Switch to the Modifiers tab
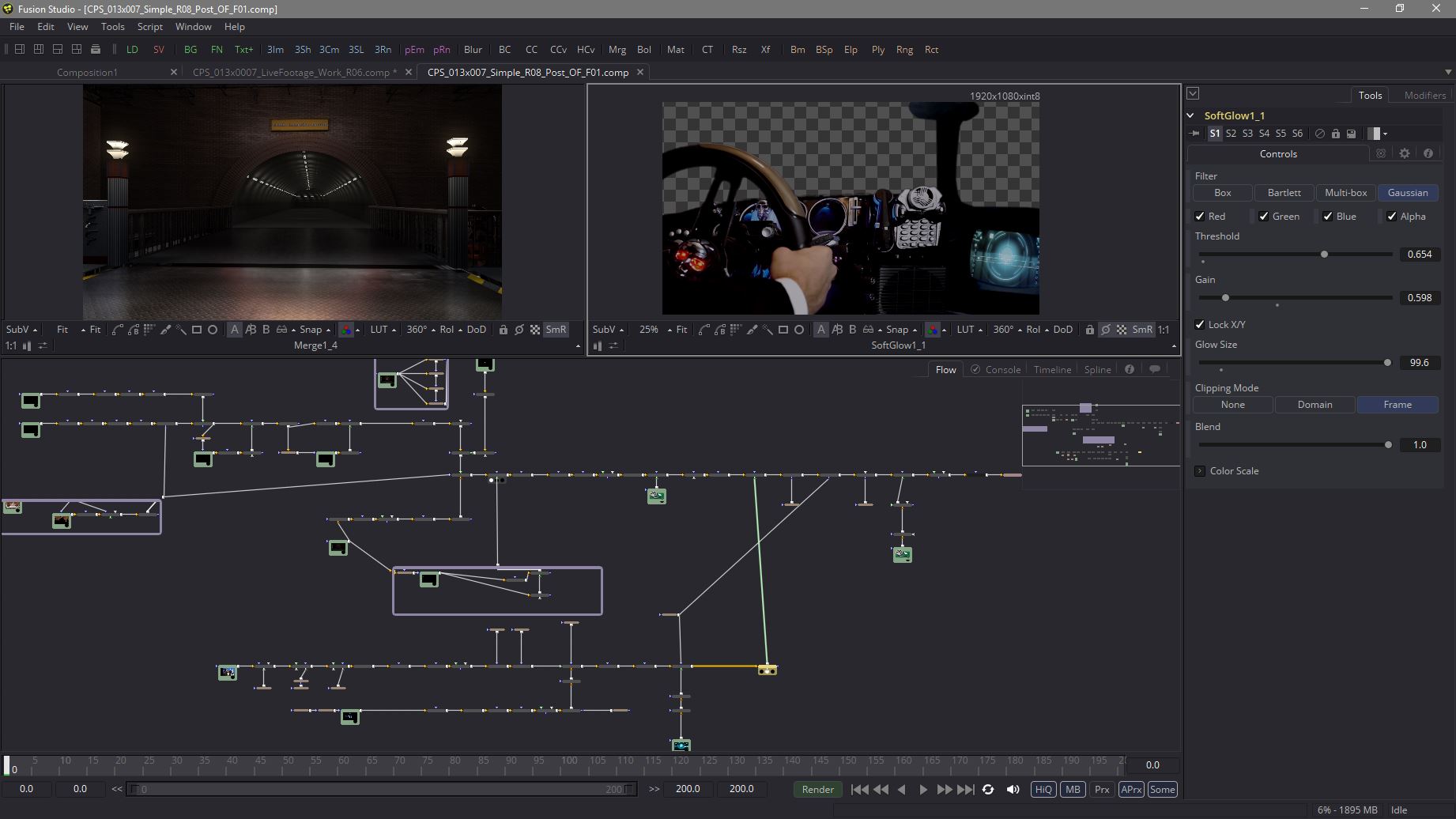This screenshot has width=1456, height=819. coord(1424,95)
